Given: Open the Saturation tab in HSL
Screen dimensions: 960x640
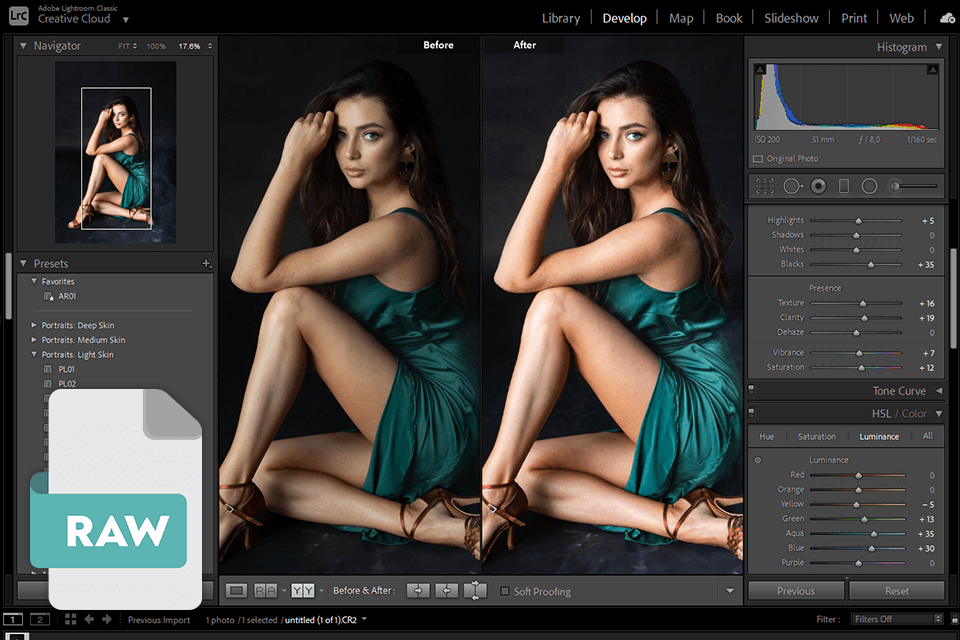Looking at the screenshot, I should tap(816, 437).
